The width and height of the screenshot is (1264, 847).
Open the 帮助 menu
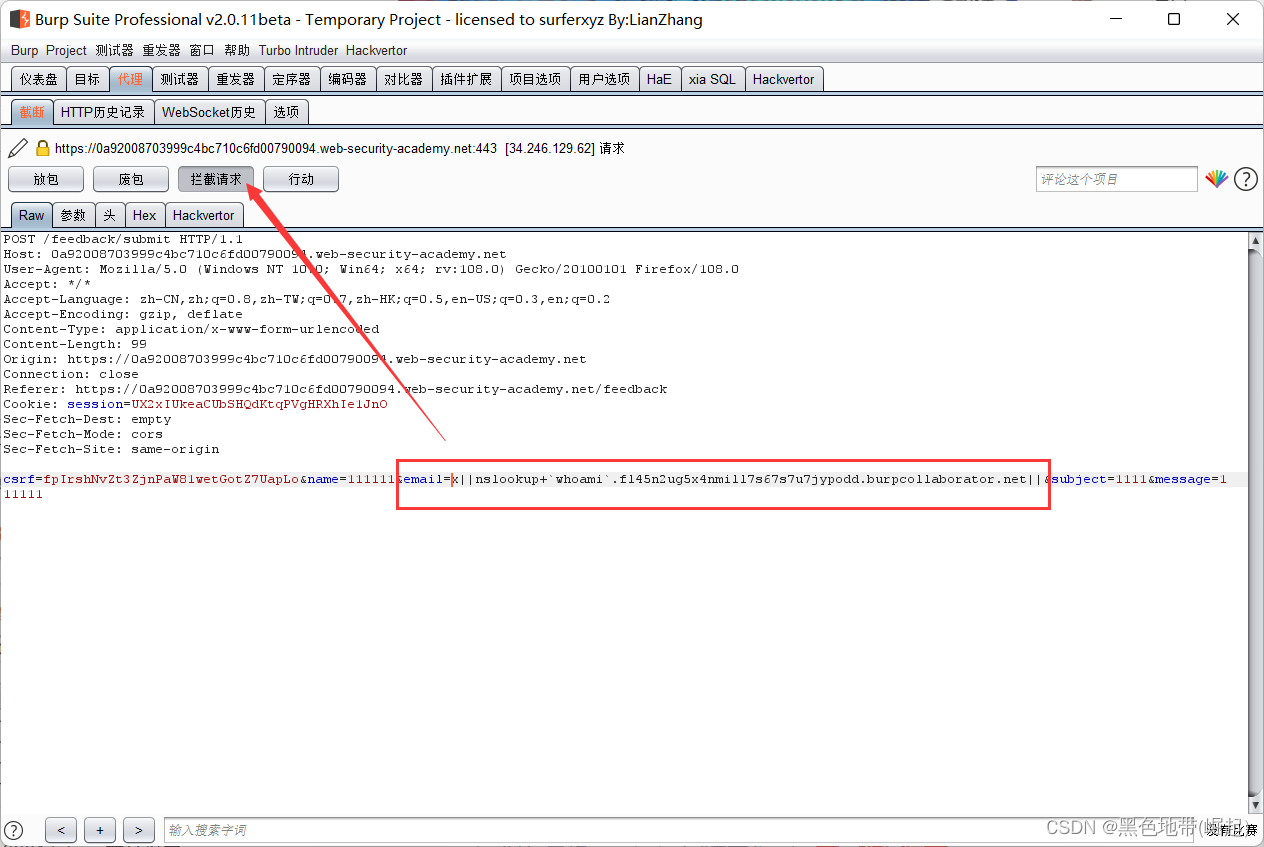tap(237, 50)
